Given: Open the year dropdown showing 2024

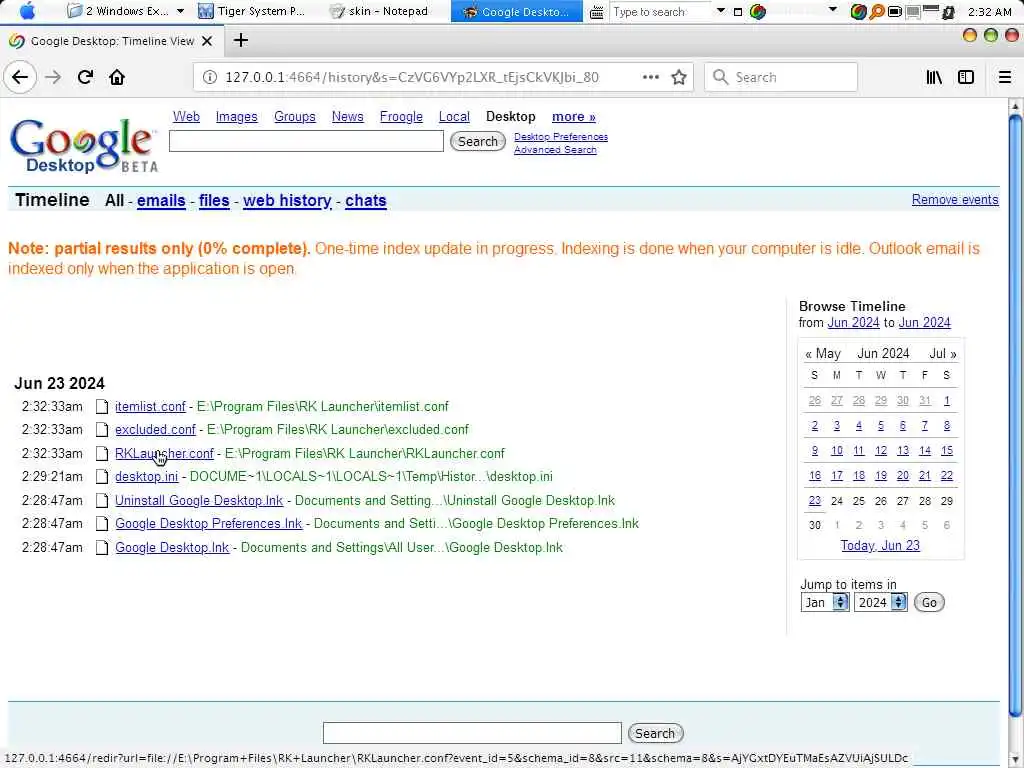Looking at the screenshot, I should 880,602.
